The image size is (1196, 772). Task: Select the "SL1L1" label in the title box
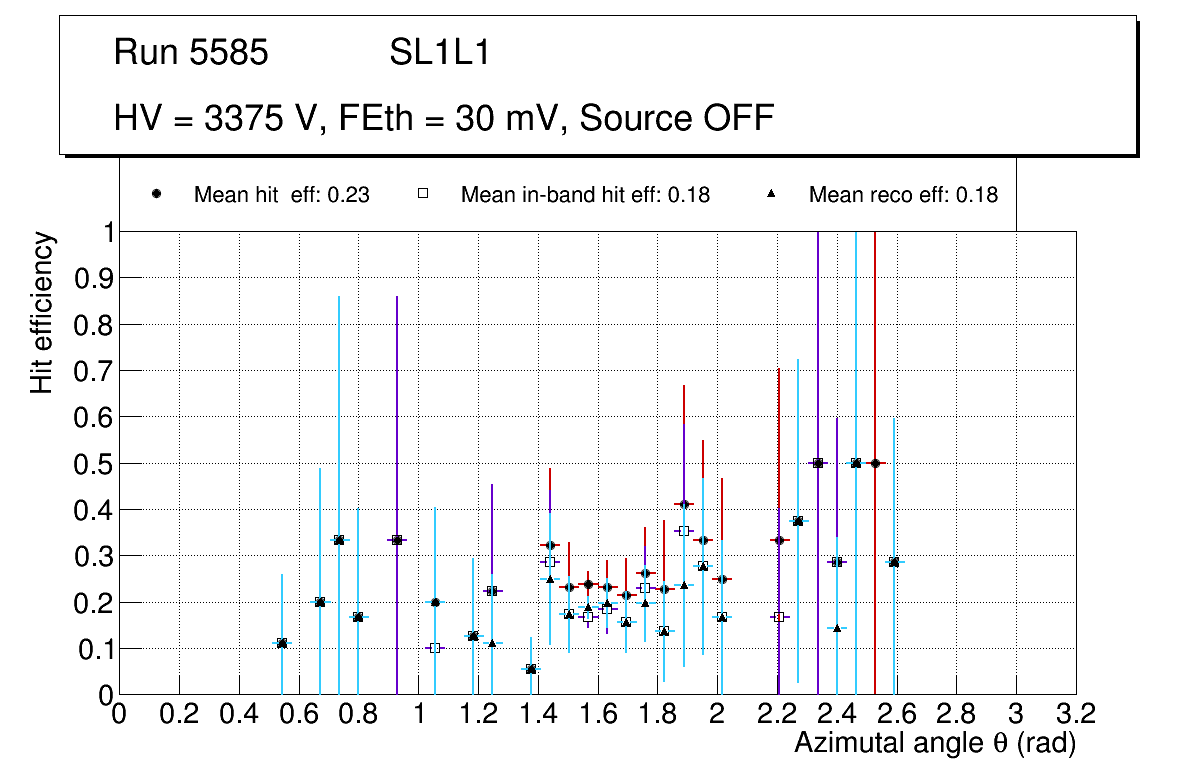[x=440, y=53]
